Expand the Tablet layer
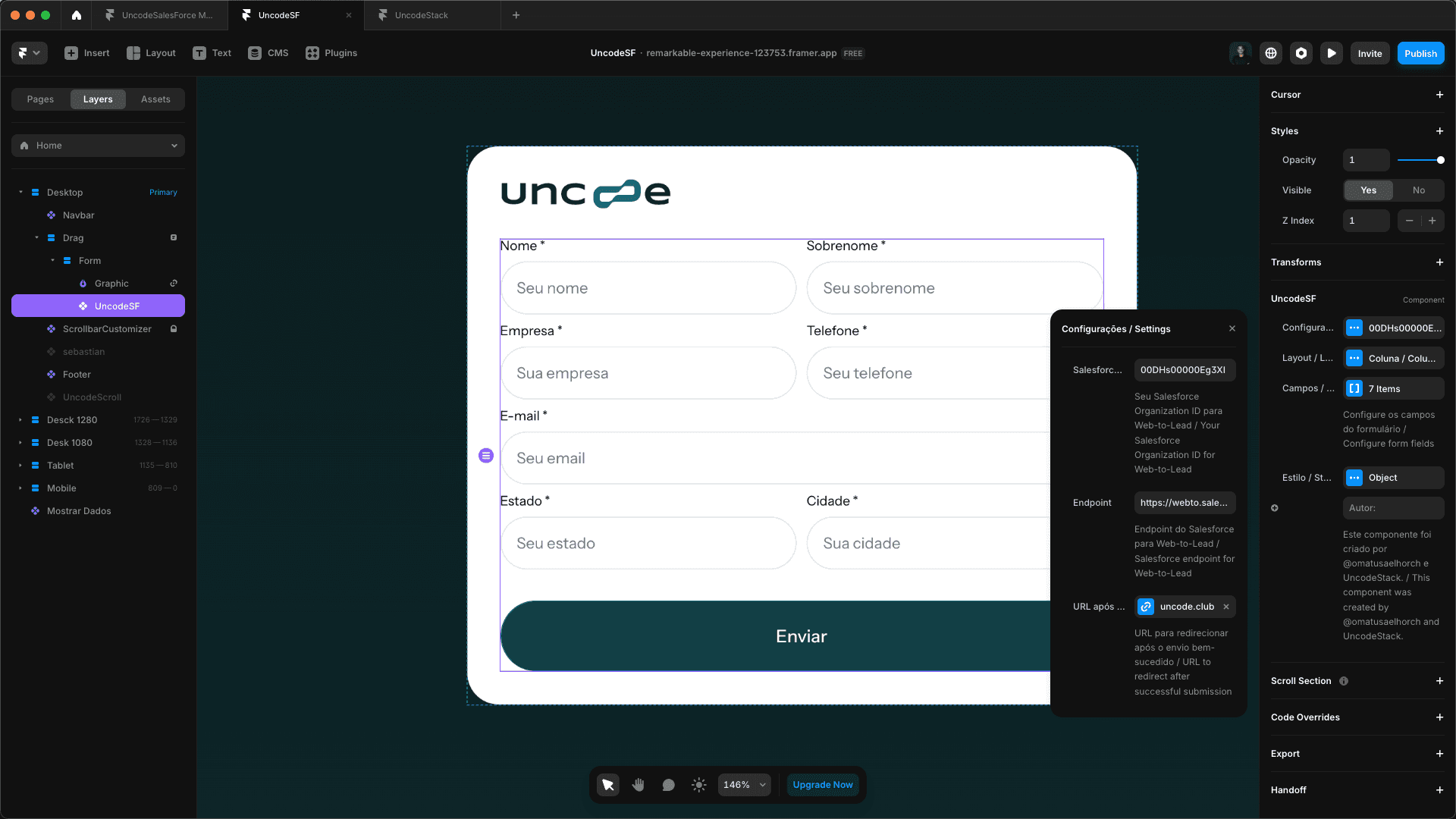This screenshot has width=1456, height=819. pos(20,466)
